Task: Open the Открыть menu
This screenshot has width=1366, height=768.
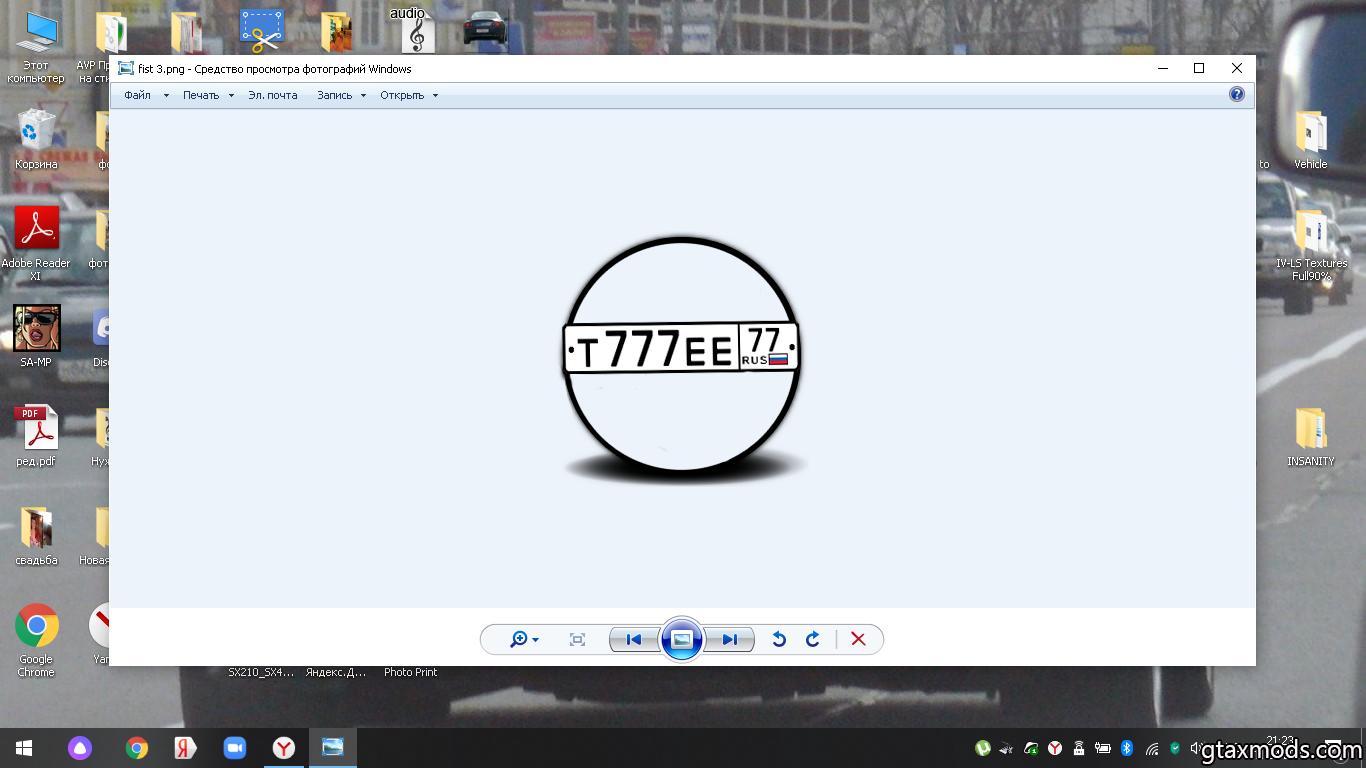Action: [x=408, y=96]
